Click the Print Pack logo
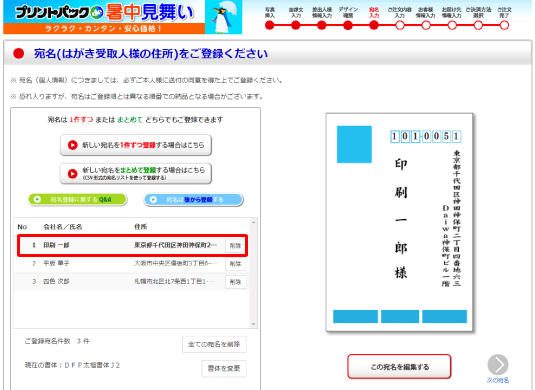Image resolution: width=535 pixels, height=390 pixels. [59, 12]
